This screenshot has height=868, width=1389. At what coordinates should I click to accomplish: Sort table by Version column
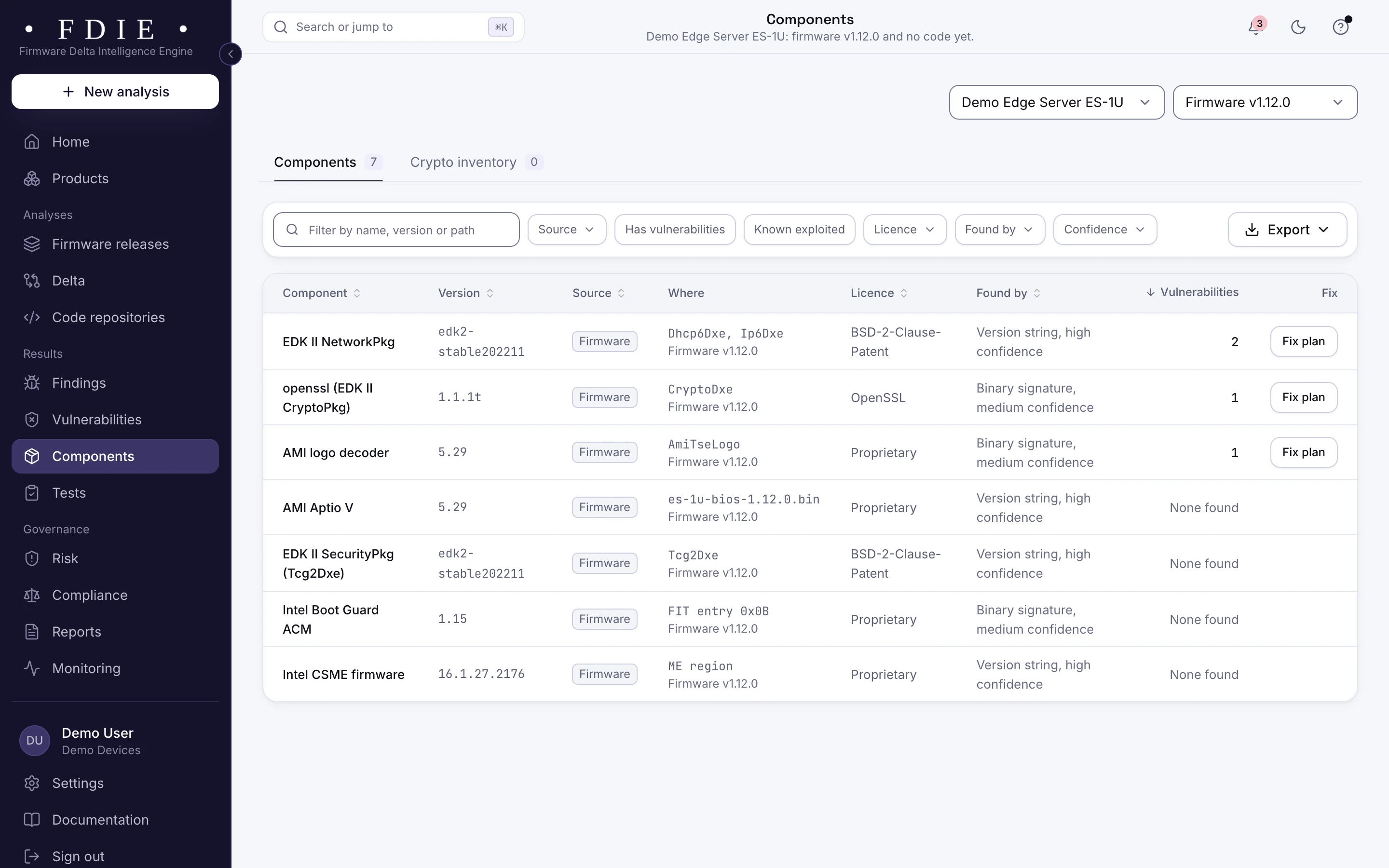pyautogui.click(x=465, y=293)
